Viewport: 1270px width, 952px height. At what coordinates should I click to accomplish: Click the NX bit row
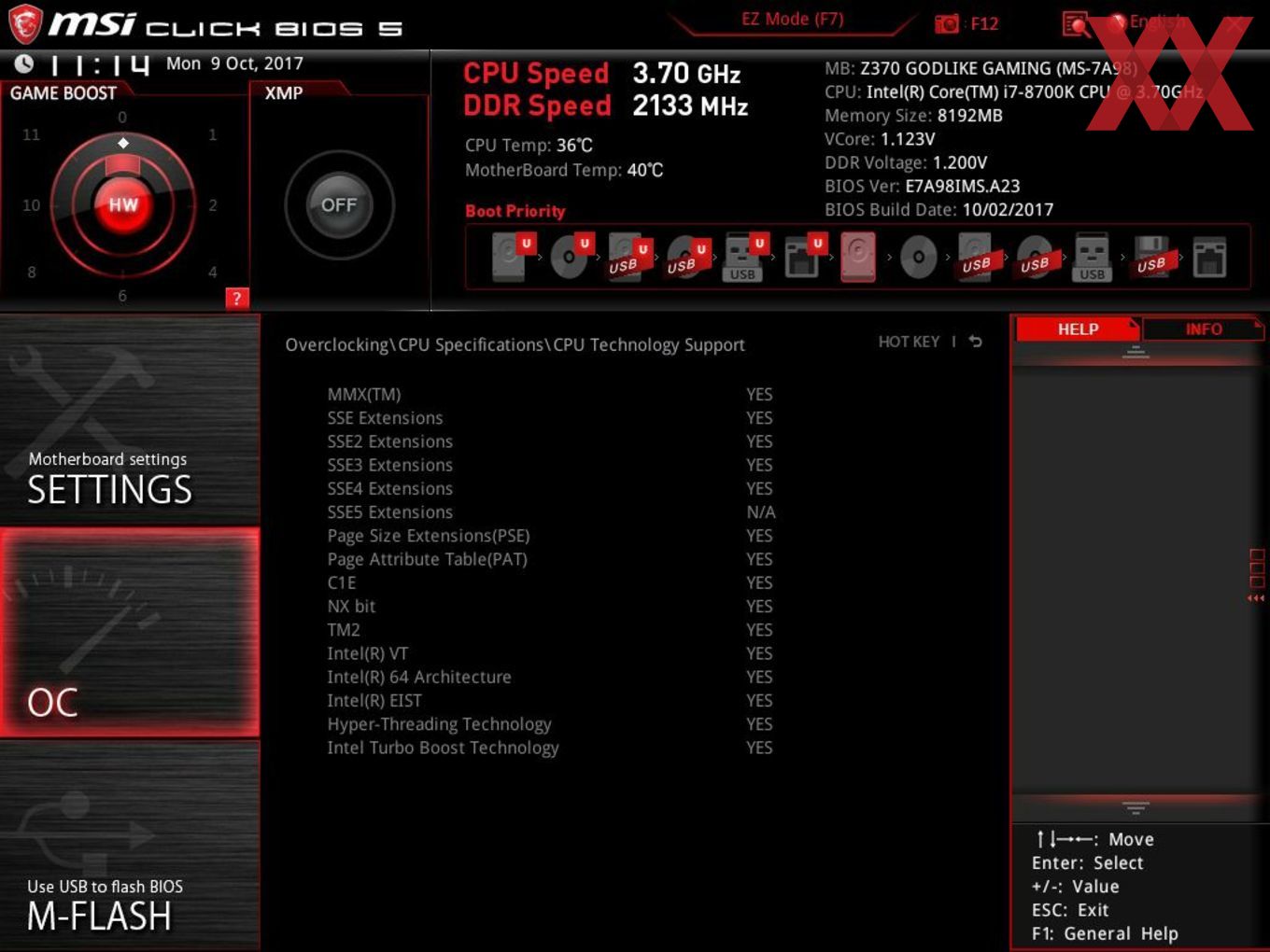coord(551,606)
